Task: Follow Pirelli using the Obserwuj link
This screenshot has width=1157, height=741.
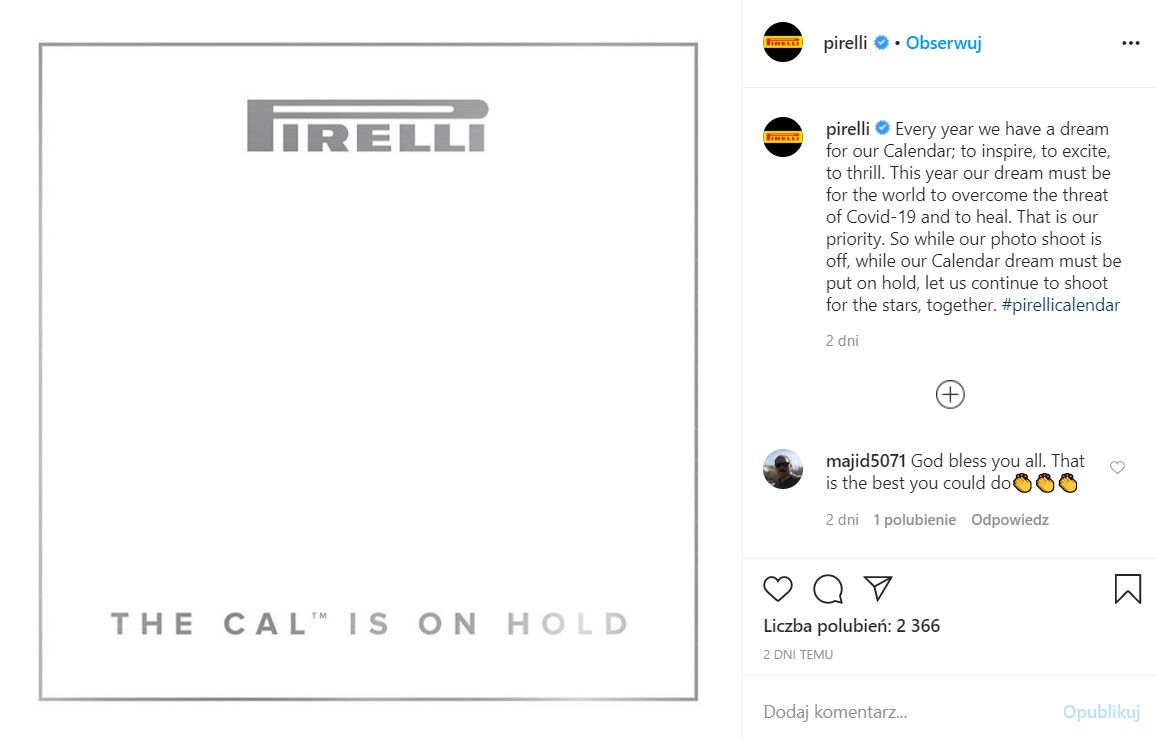Action: 943,43
